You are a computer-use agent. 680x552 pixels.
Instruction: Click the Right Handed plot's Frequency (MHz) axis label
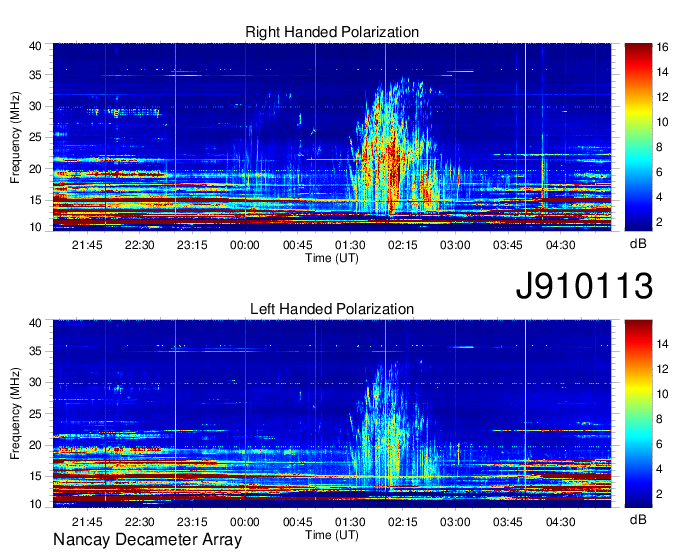pyautogui.click(x=15, y=137)
